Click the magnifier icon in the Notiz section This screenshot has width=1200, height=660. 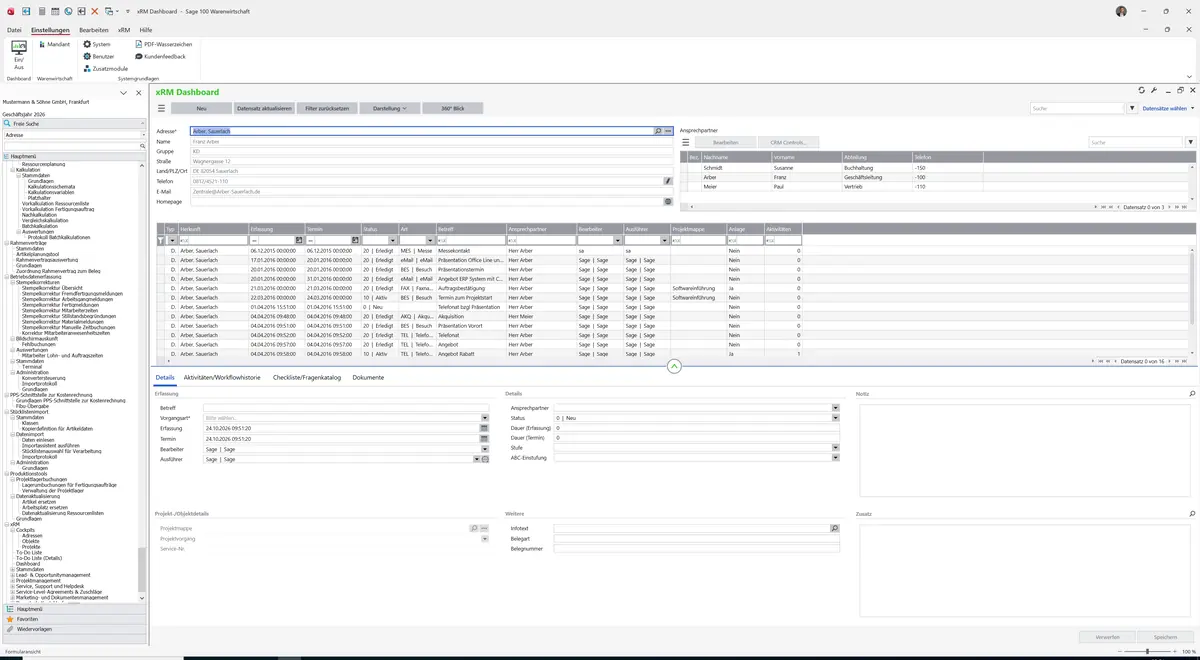1192,394
